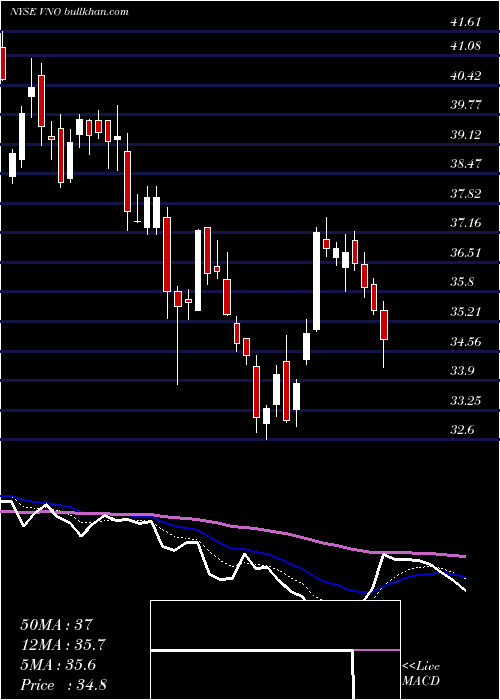Select the 41.08 price axis label

coord(466,46)
